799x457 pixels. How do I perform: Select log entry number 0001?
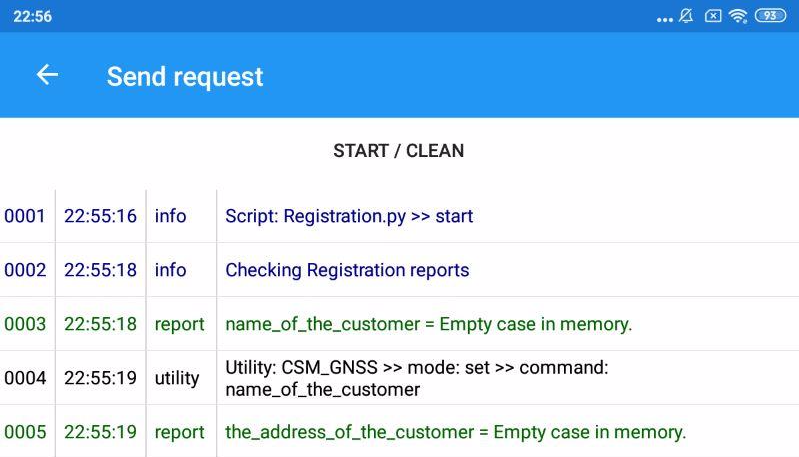(x=25, y=216)
